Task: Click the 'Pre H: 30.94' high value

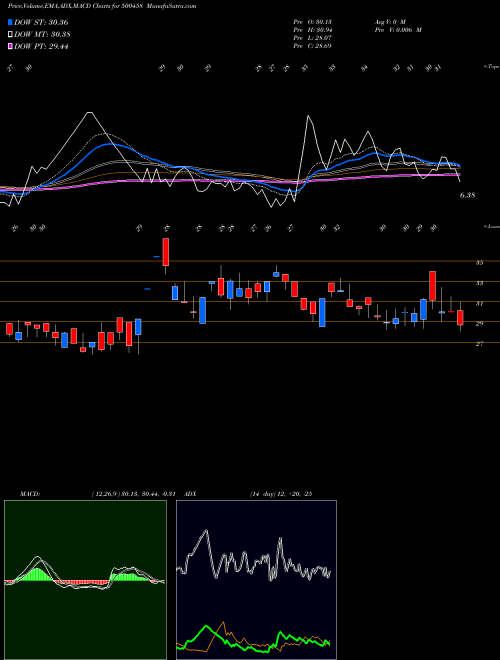Action: pyautogui.click(x=312, y=30)
